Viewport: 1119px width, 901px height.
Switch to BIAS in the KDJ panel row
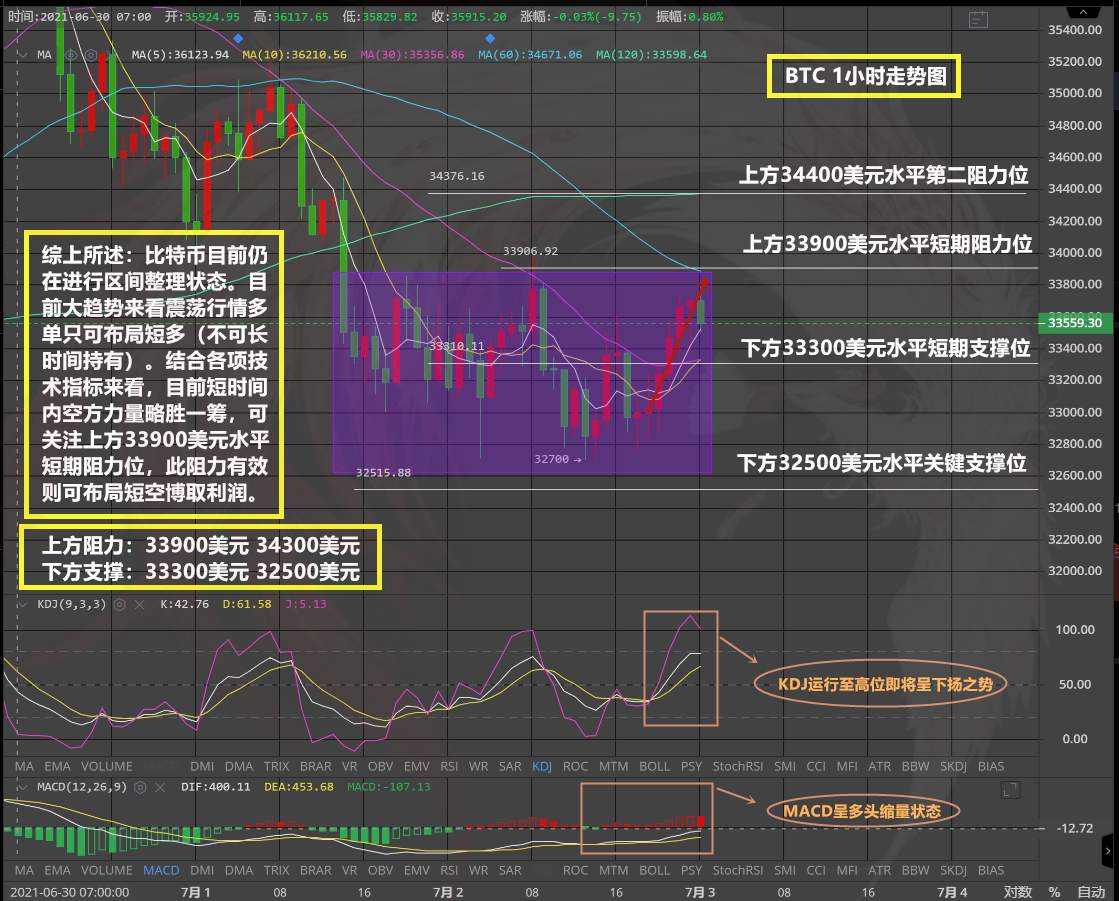pos(991,766)
